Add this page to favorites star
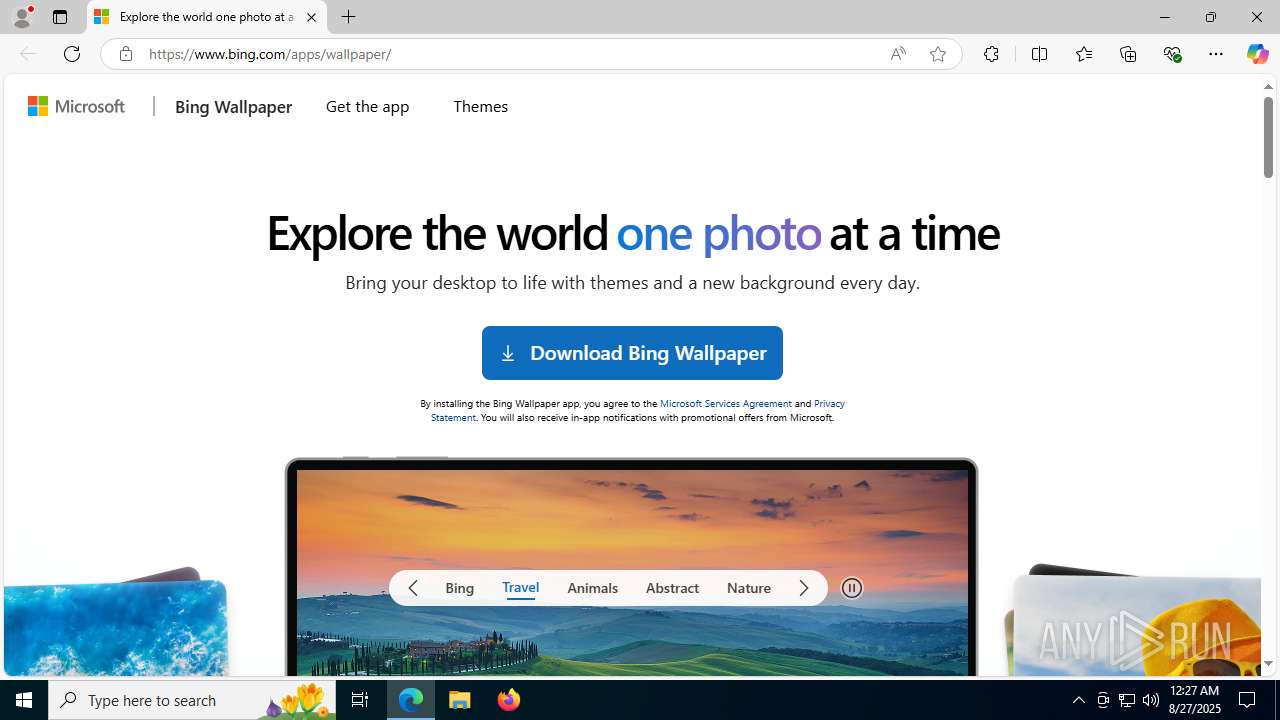This screenshot has height=720, width=1280. tap(938, 54)
